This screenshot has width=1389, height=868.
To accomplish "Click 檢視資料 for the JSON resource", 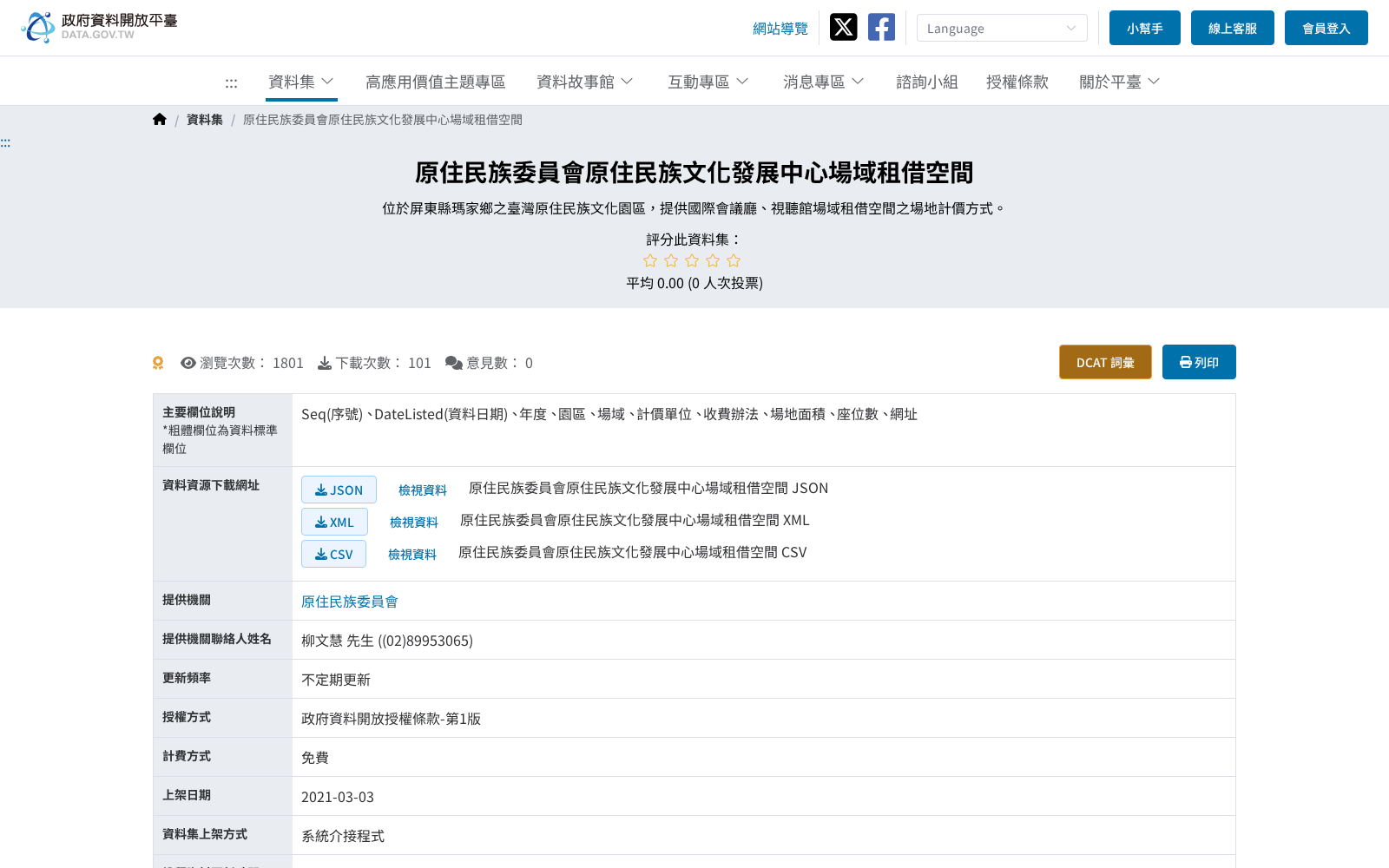I will coord(423,490).
